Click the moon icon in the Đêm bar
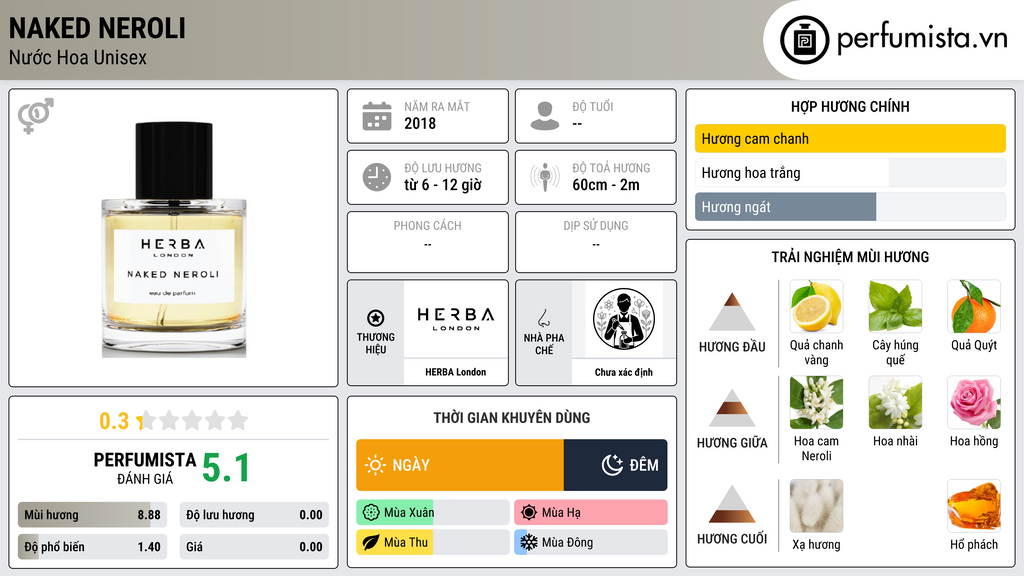The width and height of the screenshot is (1024, 576). click(x=613, y=465)
